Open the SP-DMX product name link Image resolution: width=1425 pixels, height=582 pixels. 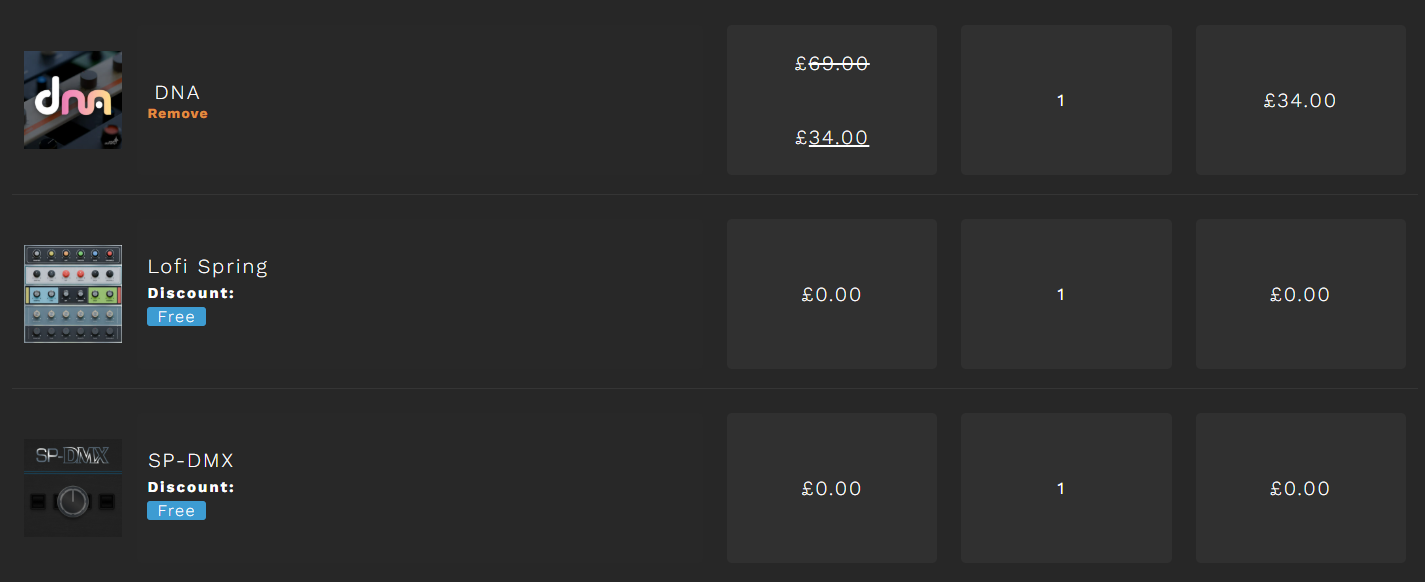pos(191,461)
